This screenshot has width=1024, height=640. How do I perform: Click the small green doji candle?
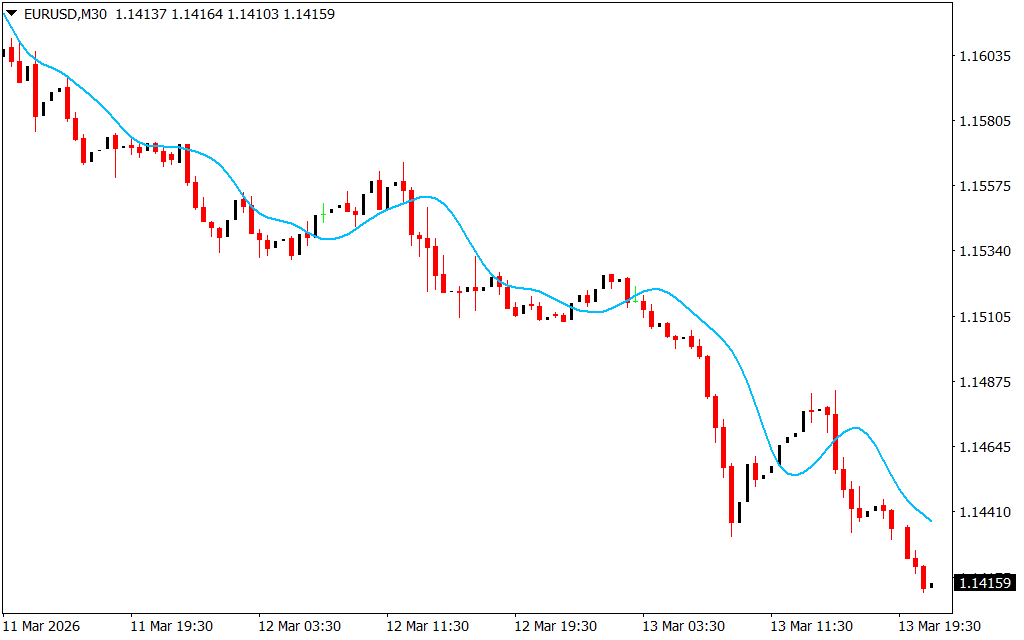(323, 213)
